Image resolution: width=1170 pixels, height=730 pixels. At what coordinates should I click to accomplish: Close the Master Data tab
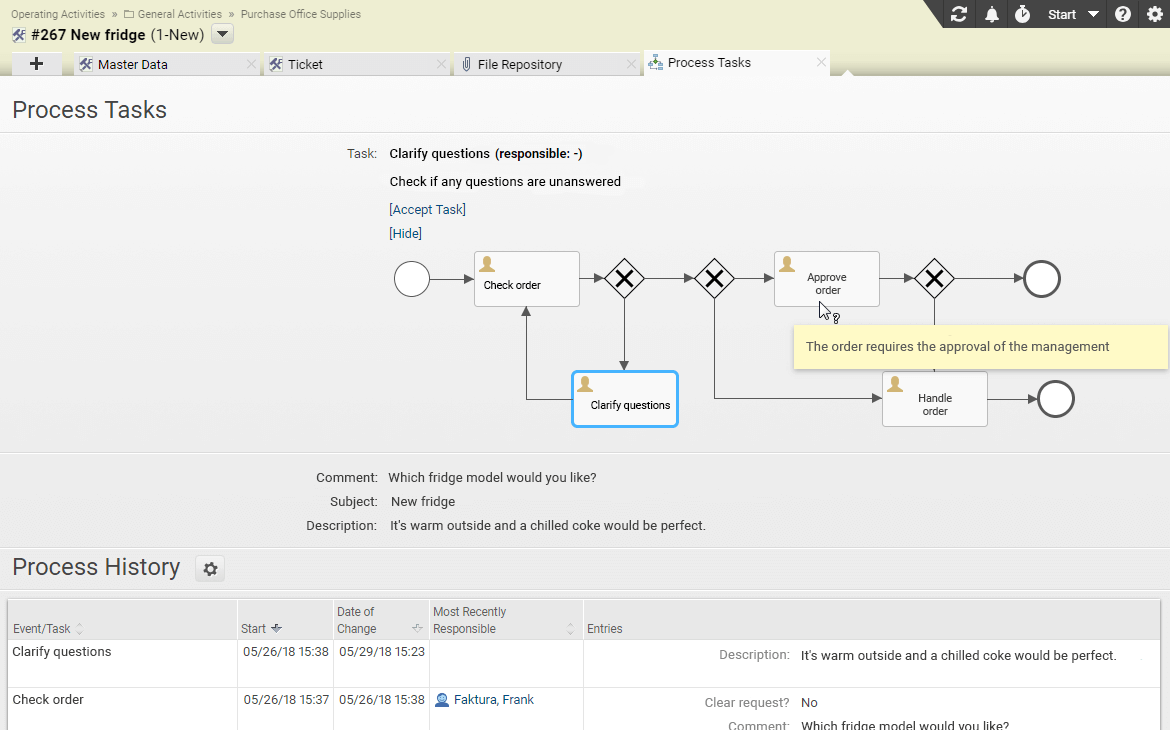coord(251,64)
